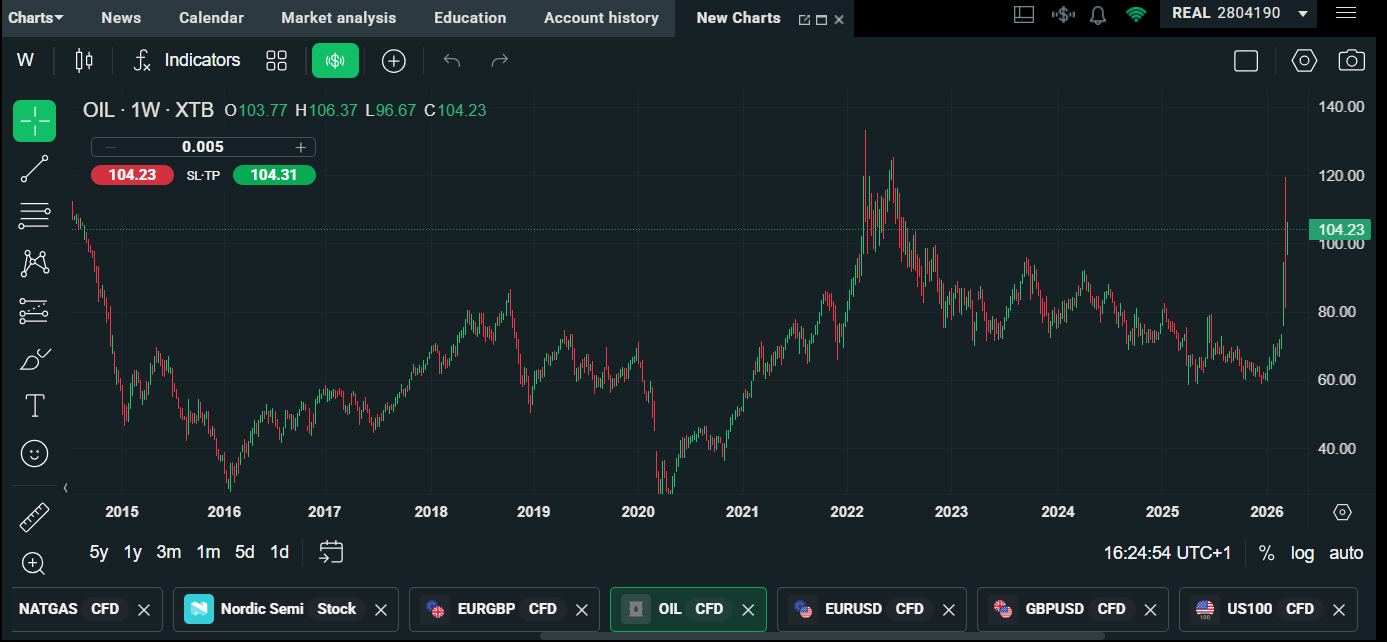The image size is (1387, 642).
Task: Click the green 104.31 buy button
Action: point(274,175)
